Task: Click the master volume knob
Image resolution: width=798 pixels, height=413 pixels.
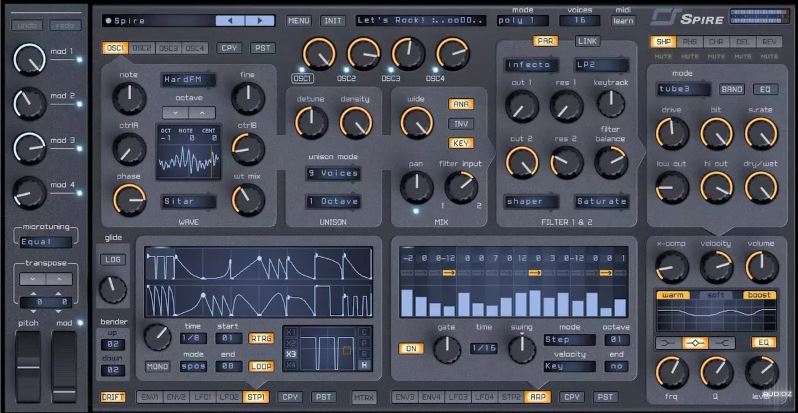Action: coord(762,267)
